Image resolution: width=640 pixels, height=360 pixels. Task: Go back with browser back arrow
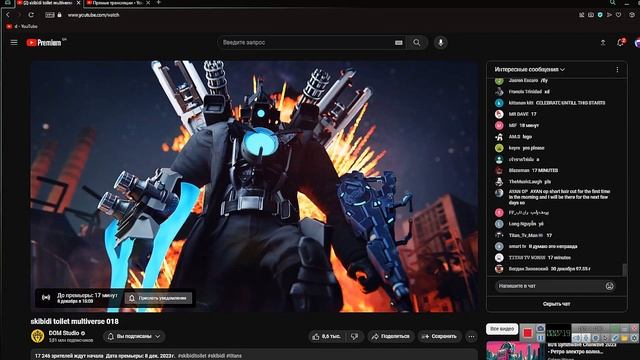point(8,15)
